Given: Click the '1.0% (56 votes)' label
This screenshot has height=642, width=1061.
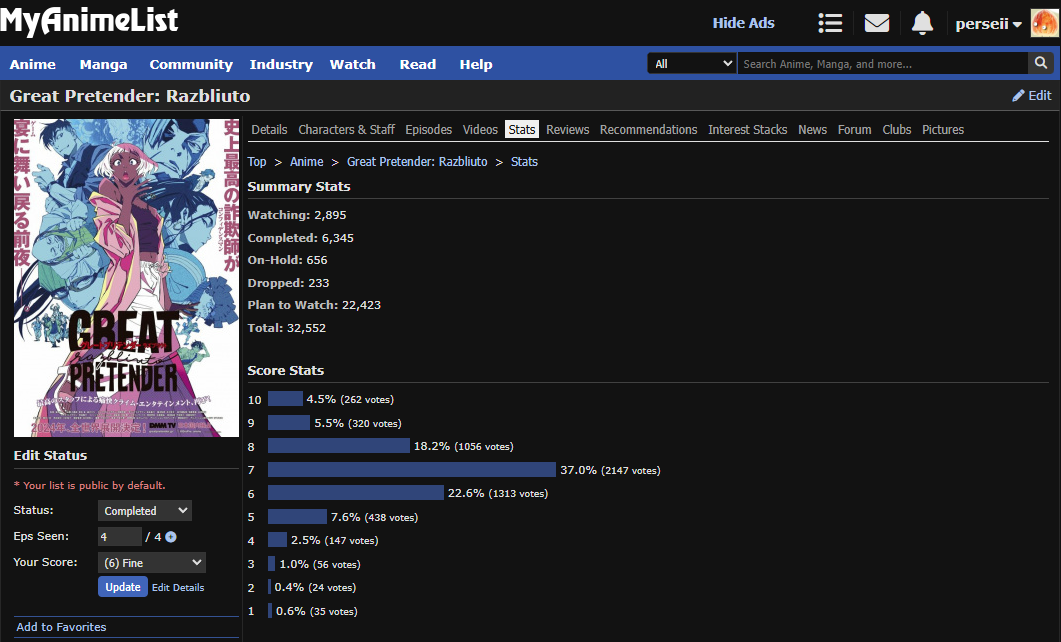Looking at the screenshot, I should (x=320, y=564).
